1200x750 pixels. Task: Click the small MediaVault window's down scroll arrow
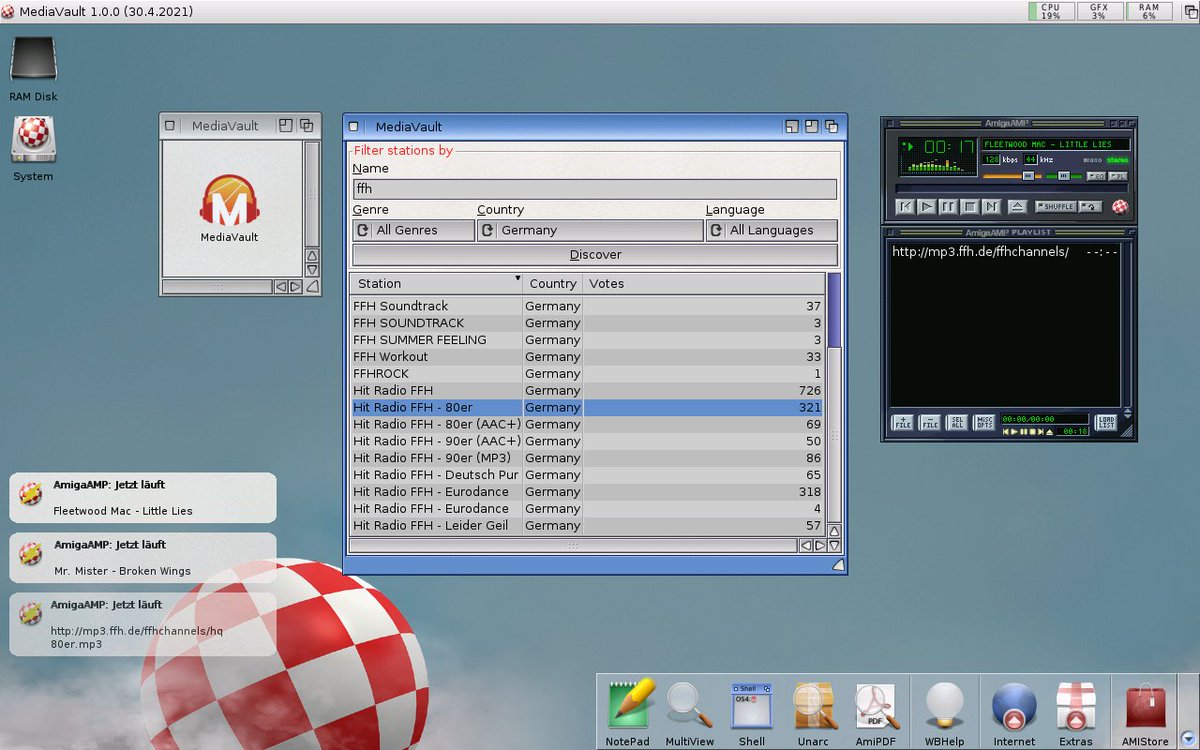coord(312,270)
